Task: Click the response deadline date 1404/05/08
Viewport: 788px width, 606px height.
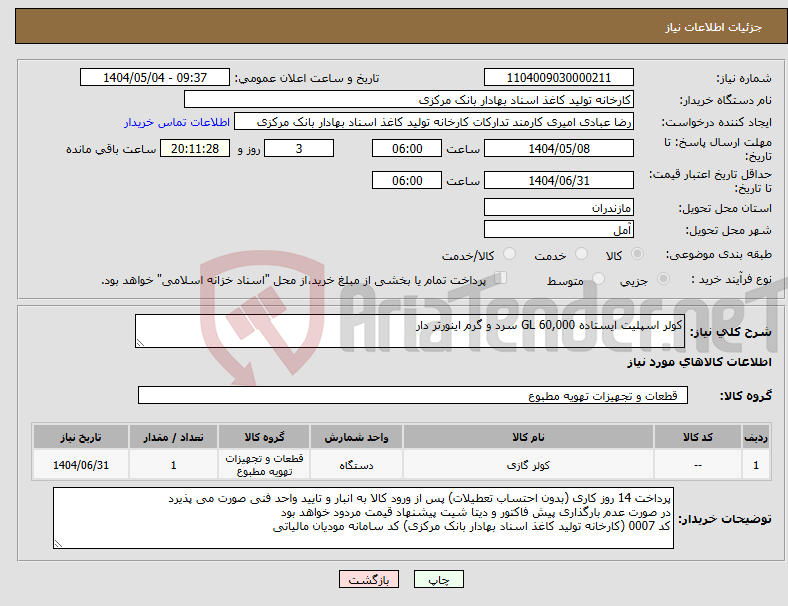Action: 558,149
